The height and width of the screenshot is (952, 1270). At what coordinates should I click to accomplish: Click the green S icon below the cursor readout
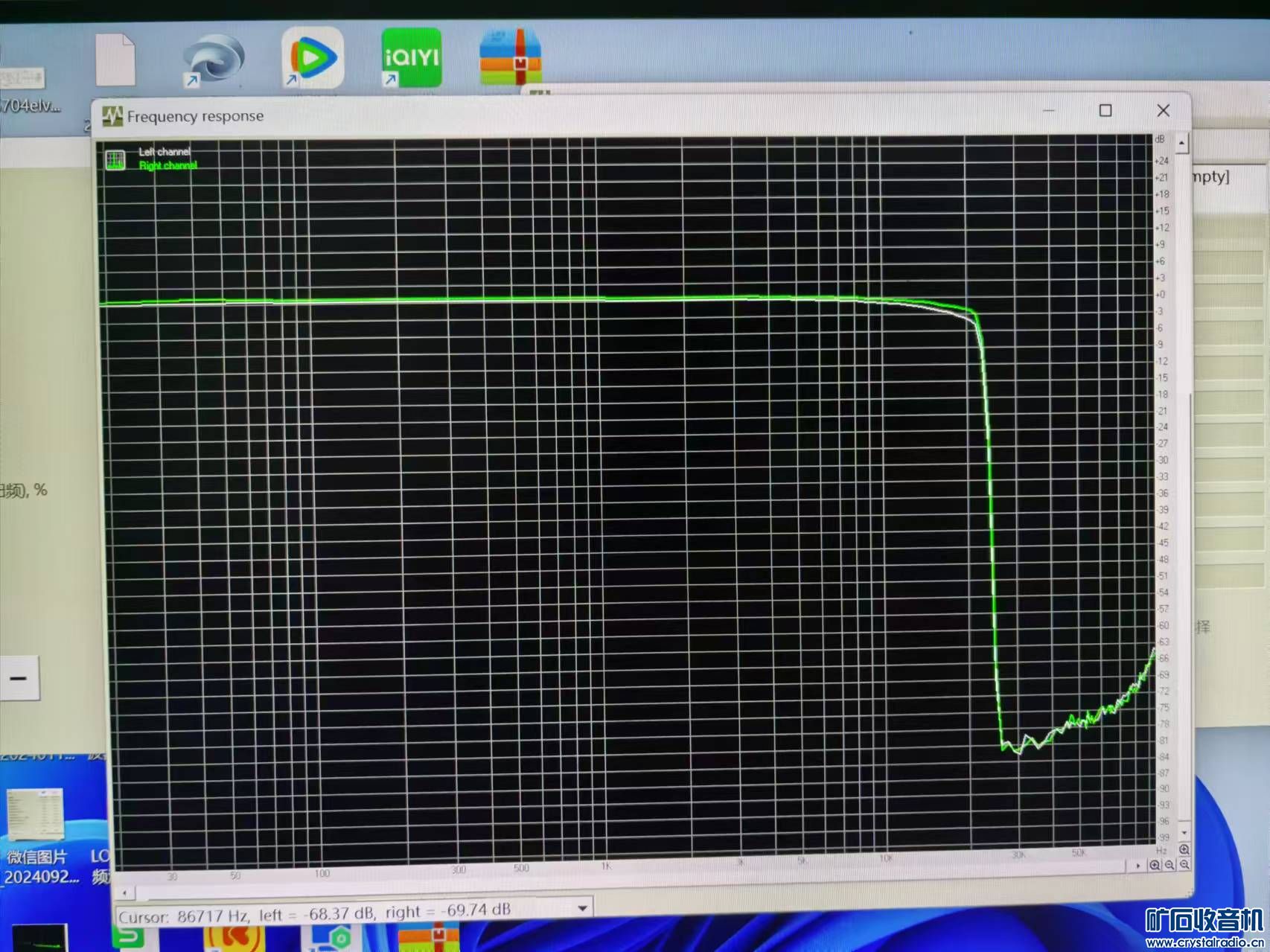(x=128, y=937)
